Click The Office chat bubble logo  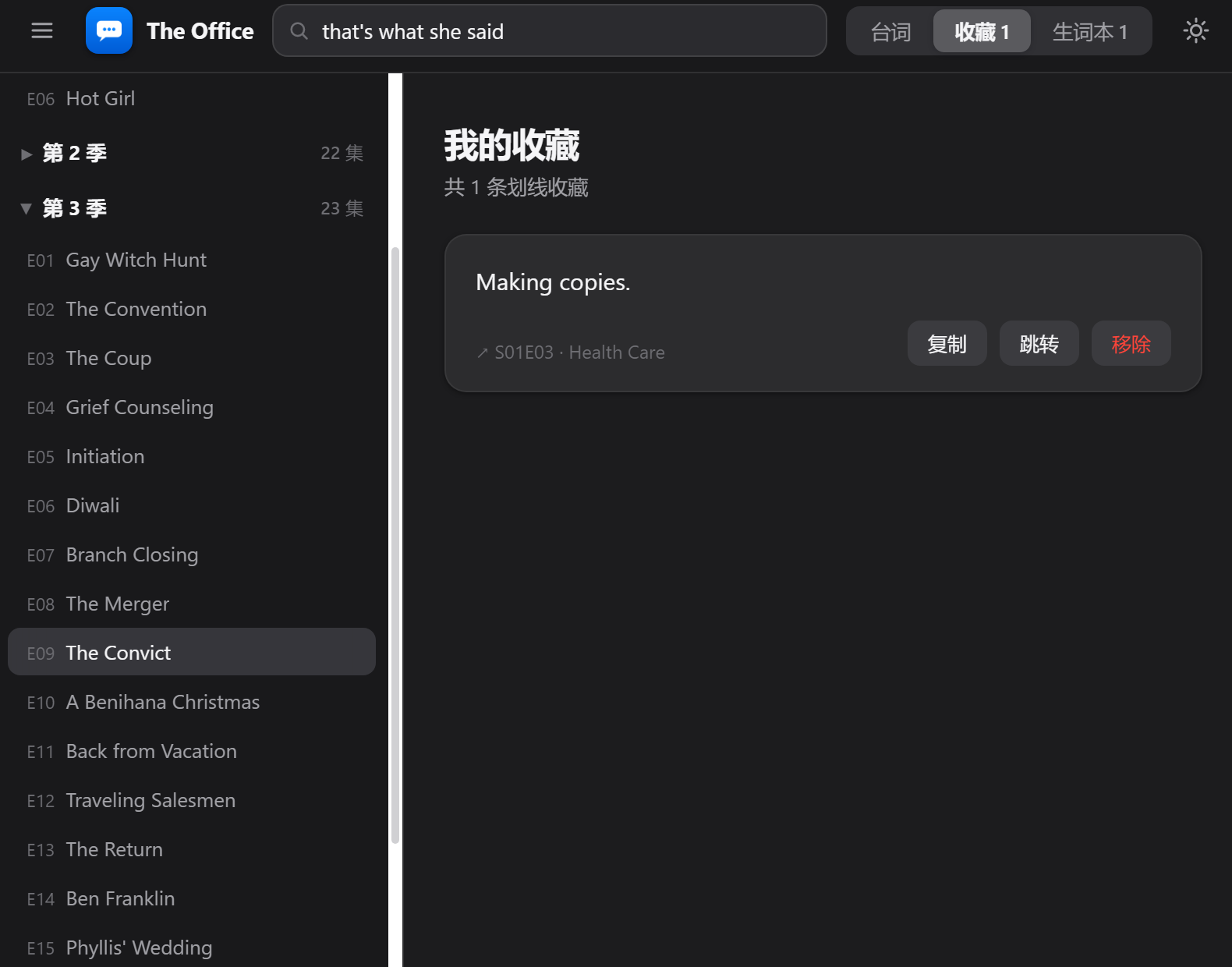pyautogui.click(x=109, y=30)
